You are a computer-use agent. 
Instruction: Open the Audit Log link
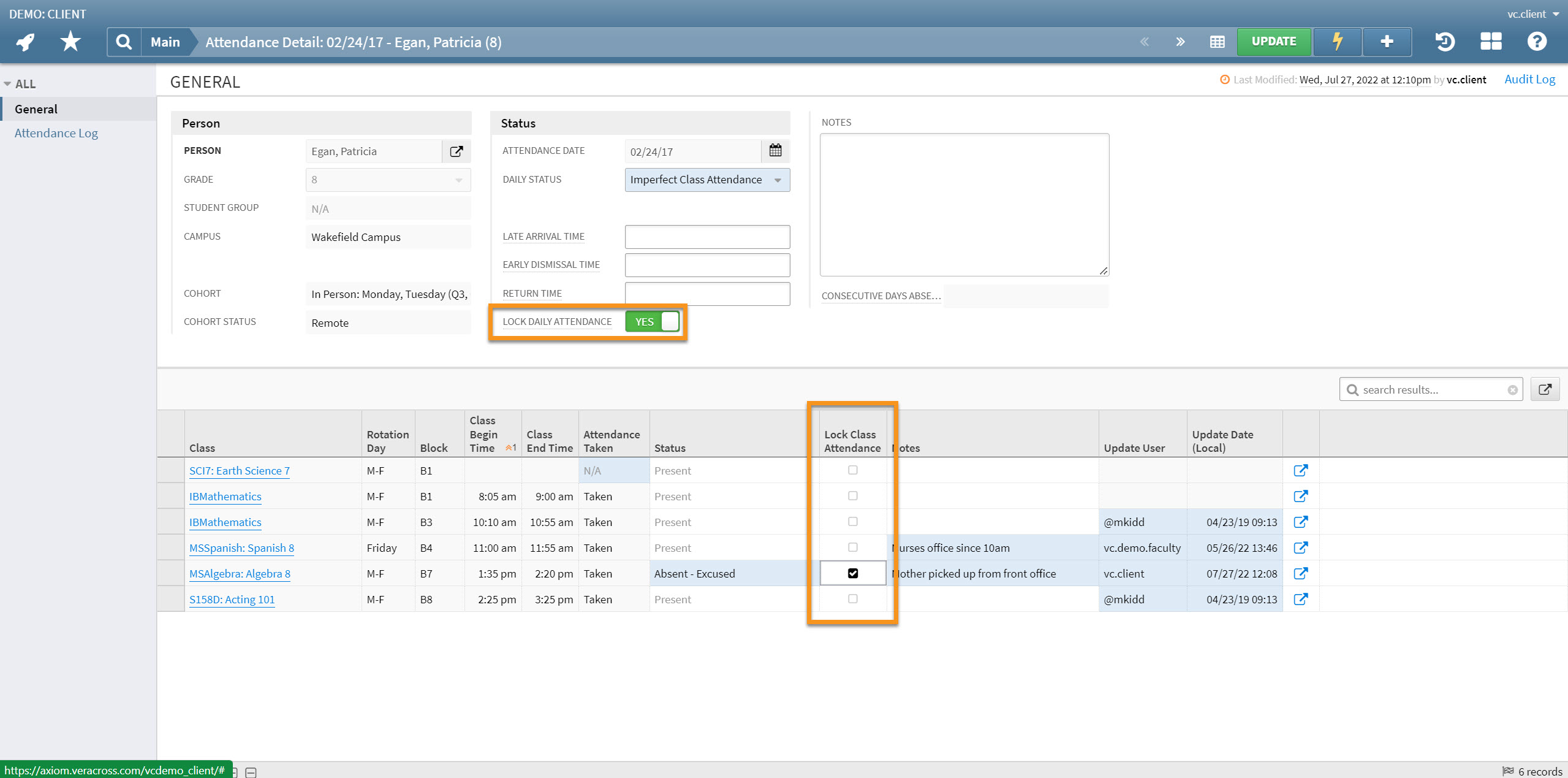[1529, 79]
